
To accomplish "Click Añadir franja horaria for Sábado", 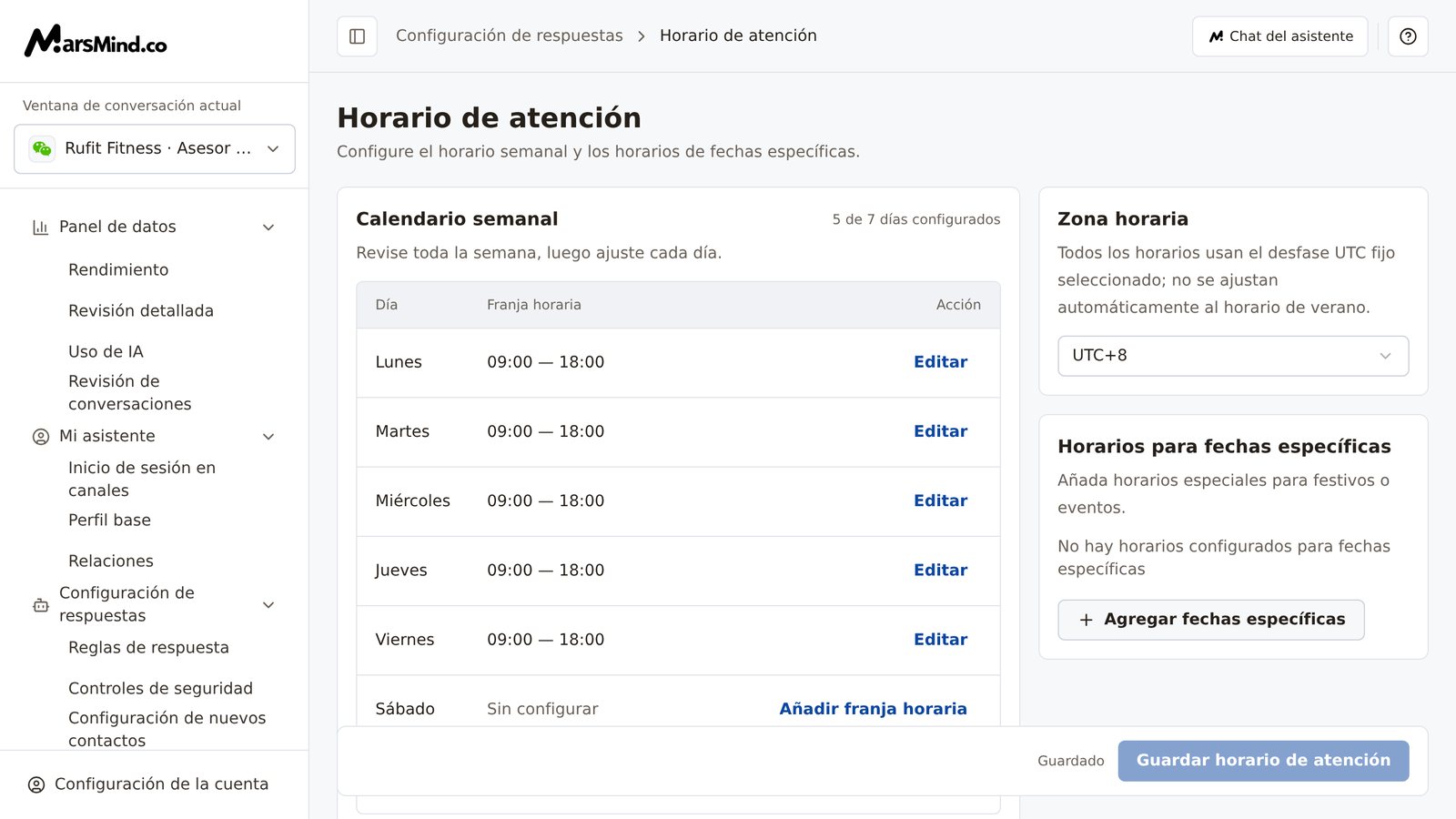I will 873,709.
